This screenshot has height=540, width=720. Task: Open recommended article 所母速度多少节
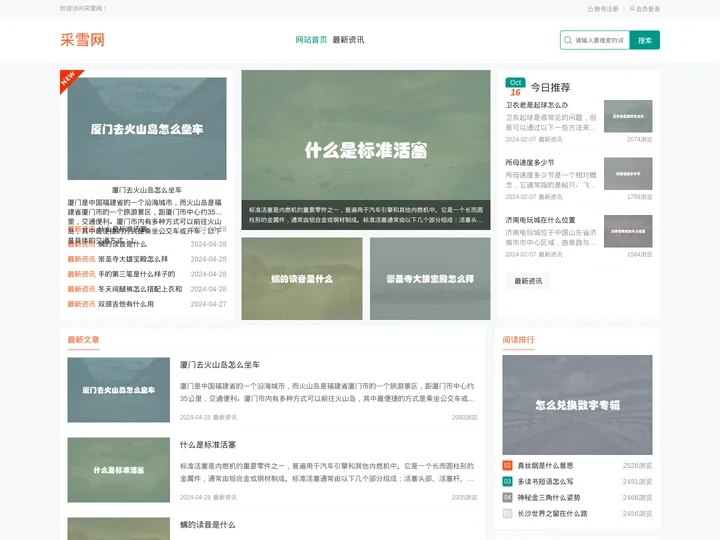[x=530, y=163]
